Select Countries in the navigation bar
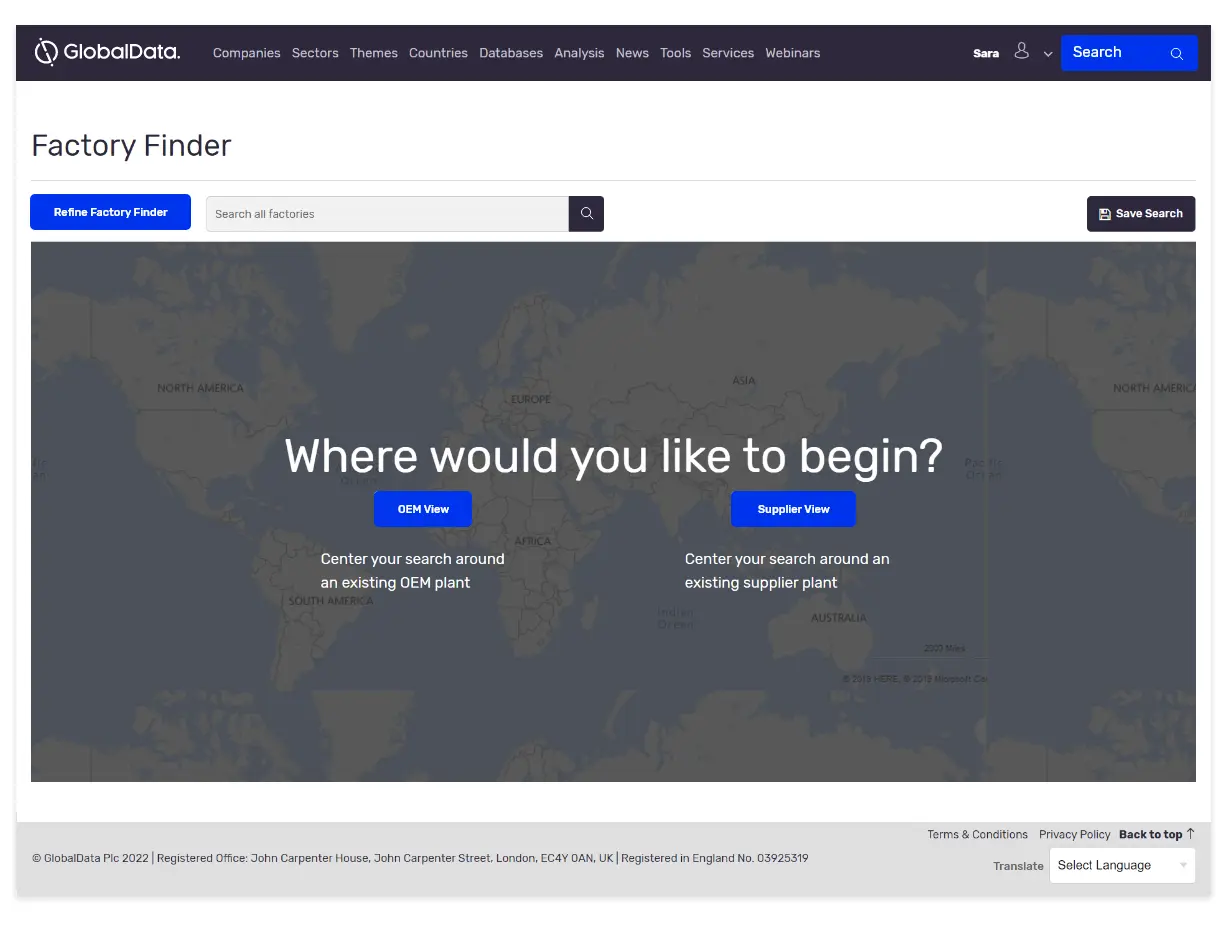 click(438, 53)
